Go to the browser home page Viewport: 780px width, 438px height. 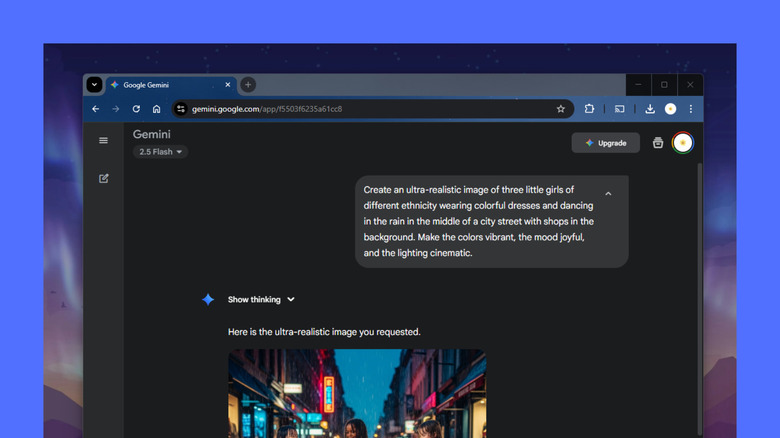(156, 109)
